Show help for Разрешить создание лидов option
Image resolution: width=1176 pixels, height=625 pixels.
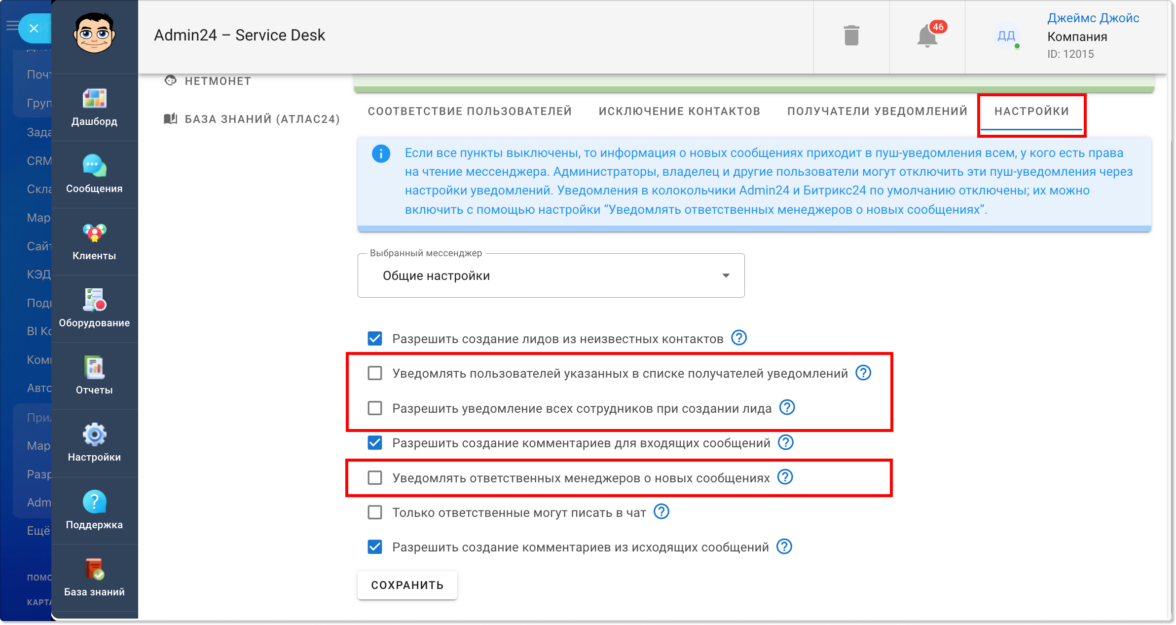coord(739,338)
